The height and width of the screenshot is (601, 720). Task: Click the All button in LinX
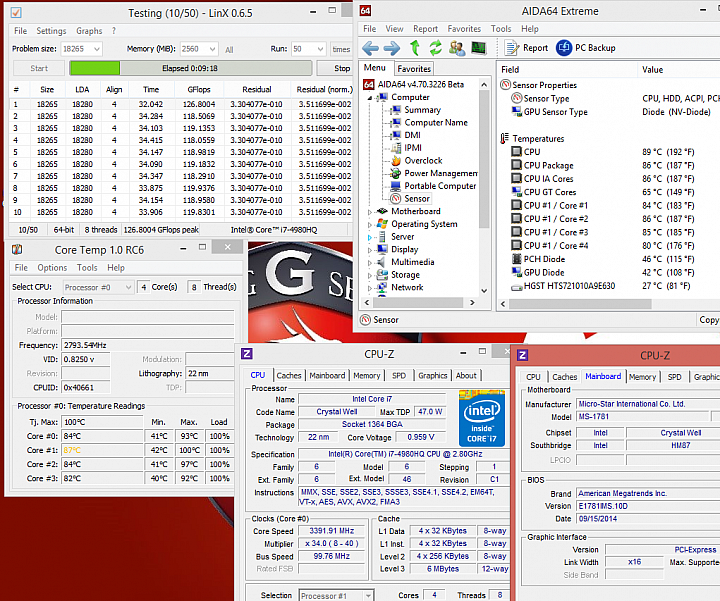pyautogui.click(x=229, y=50)
